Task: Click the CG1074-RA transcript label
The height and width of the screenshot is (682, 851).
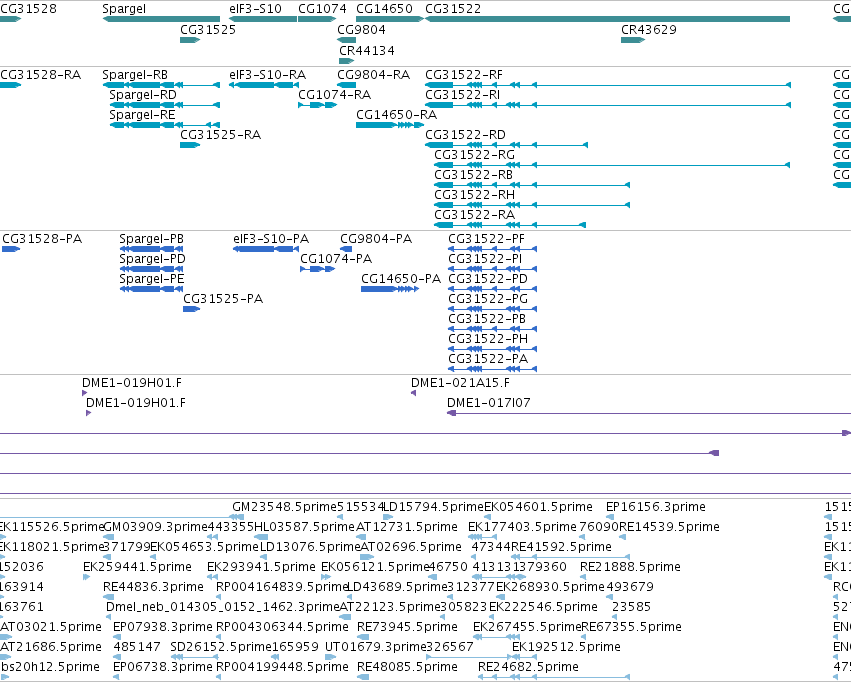Action: point(334,94)
